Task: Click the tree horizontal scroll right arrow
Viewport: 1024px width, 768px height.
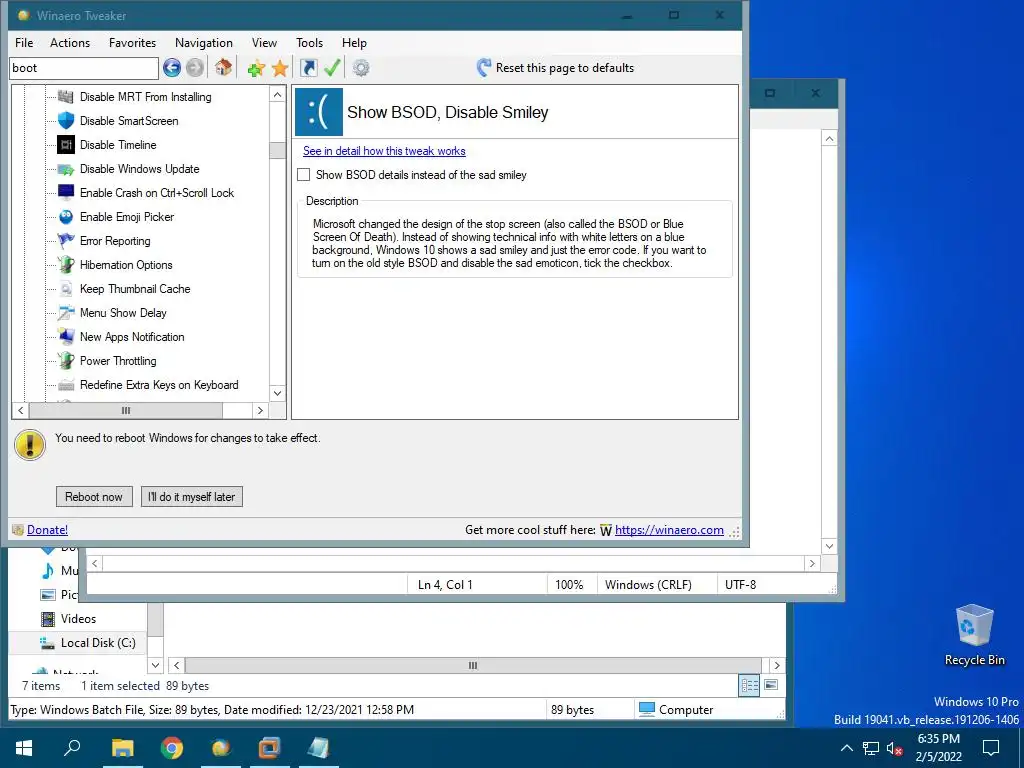Action: [261, 411]
